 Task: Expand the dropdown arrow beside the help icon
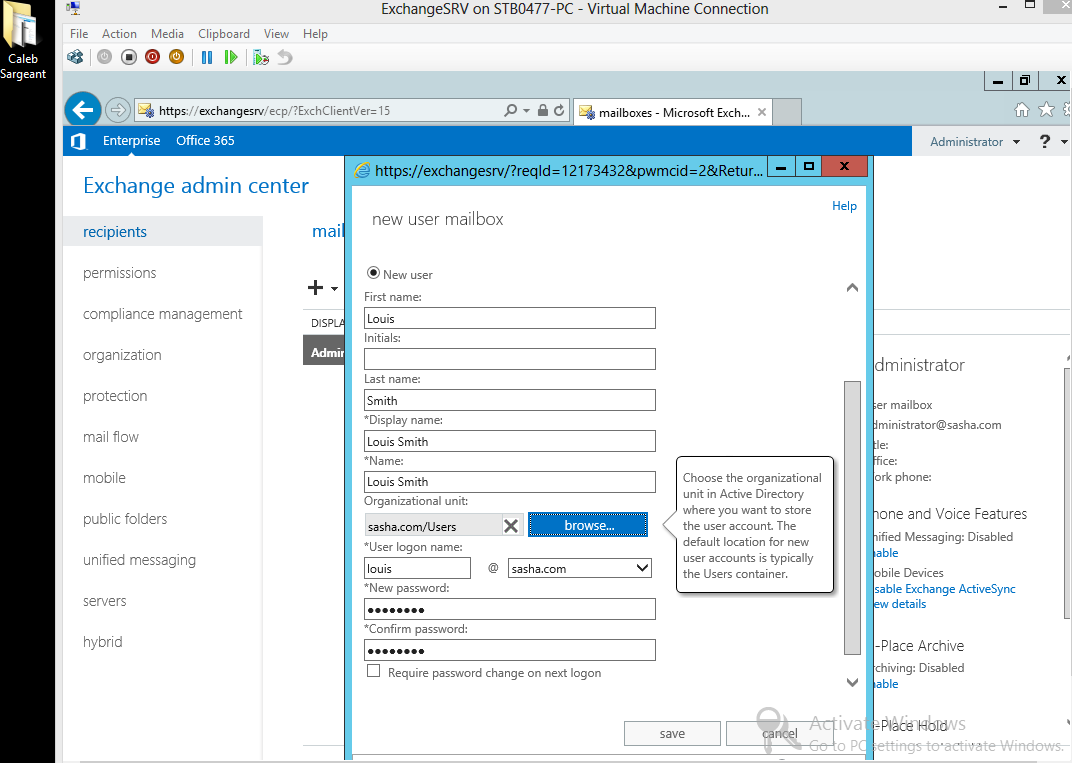tap(1064, 142)
